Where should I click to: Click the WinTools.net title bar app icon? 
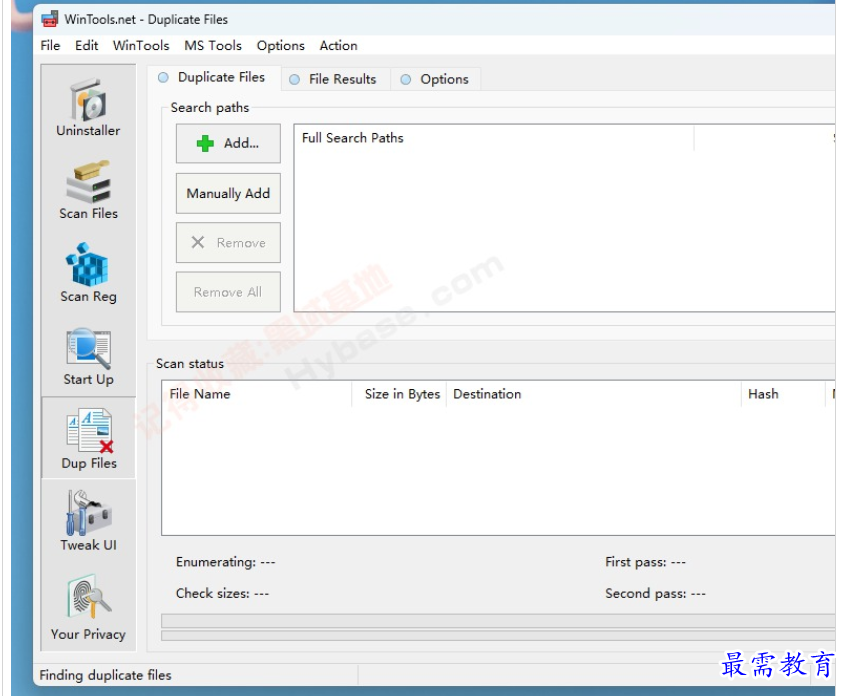coord(50,19)
